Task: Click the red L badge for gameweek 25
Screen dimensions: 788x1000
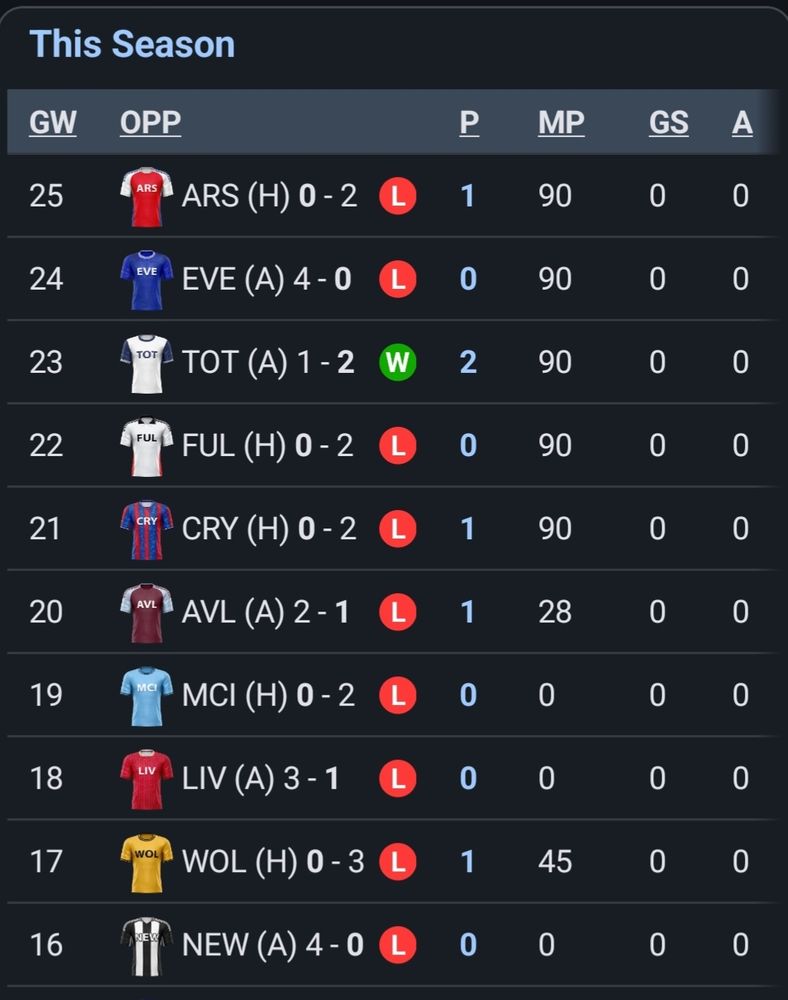Action: (x=398, y=196)
